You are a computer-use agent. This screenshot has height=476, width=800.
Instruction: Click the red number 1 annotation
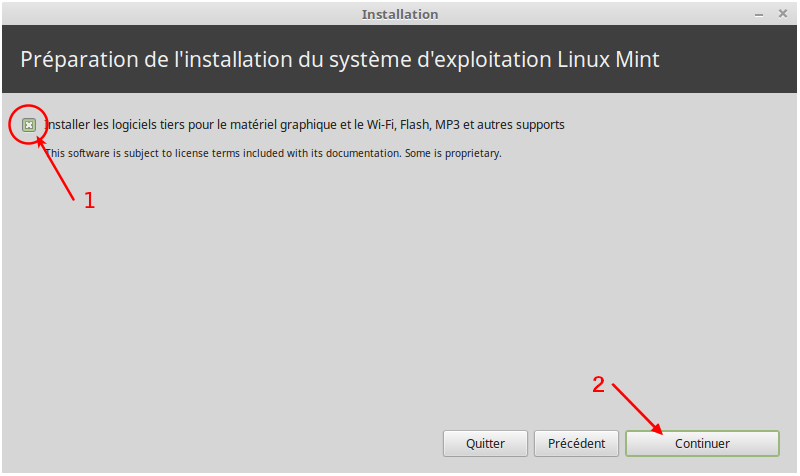coord(89,201)
